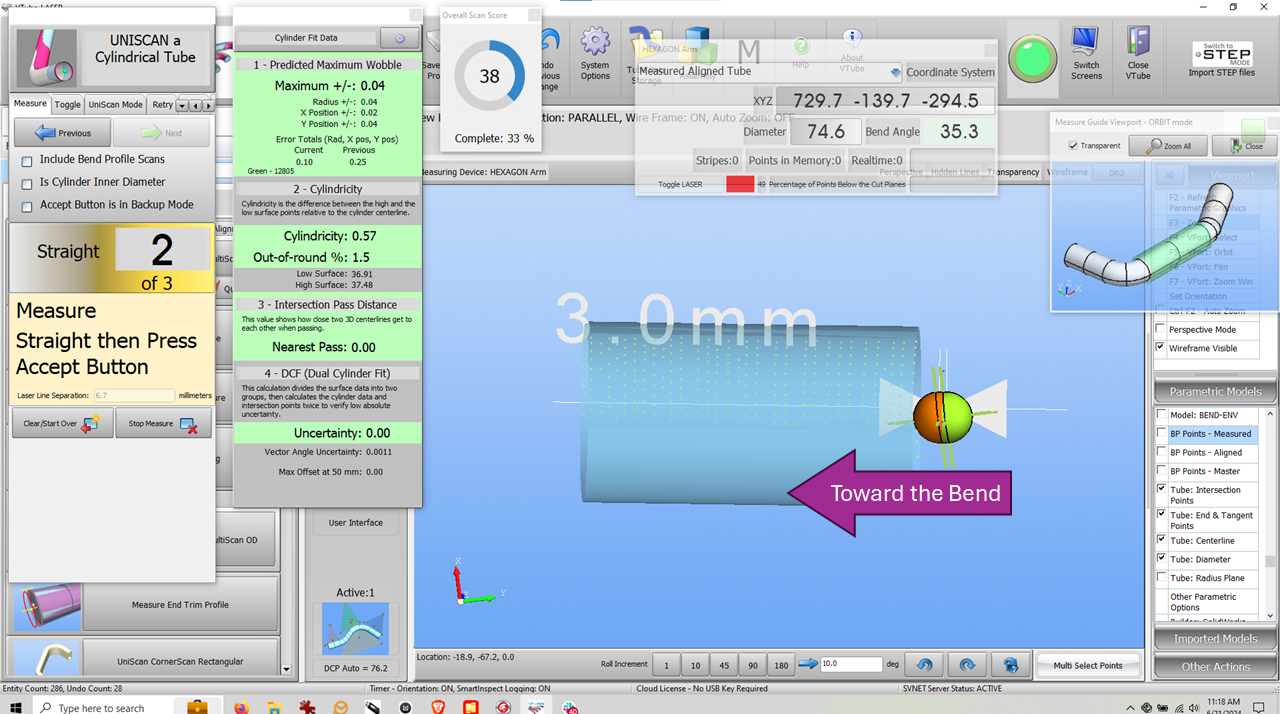This screenshot has height=714, width=1280.
Task: Close the Measure Guide Viewport with the Close button
Action: pyautogui.click(x=1245, y=146)
